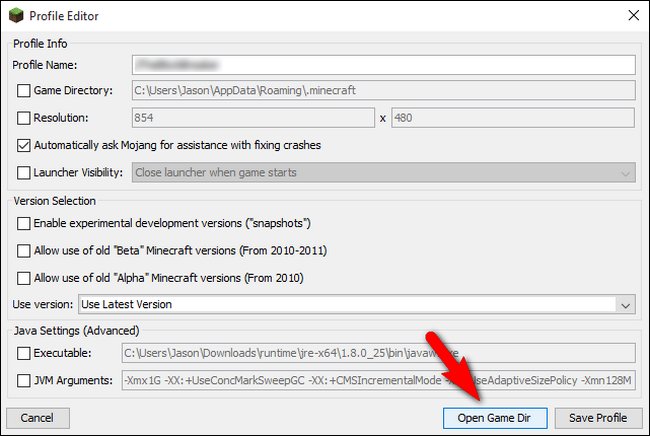Image resolution: width=650 pixels, height=436 pixels.
Task: Enable the Launcher Visibility checkbox
Action: tap(24, 172)
